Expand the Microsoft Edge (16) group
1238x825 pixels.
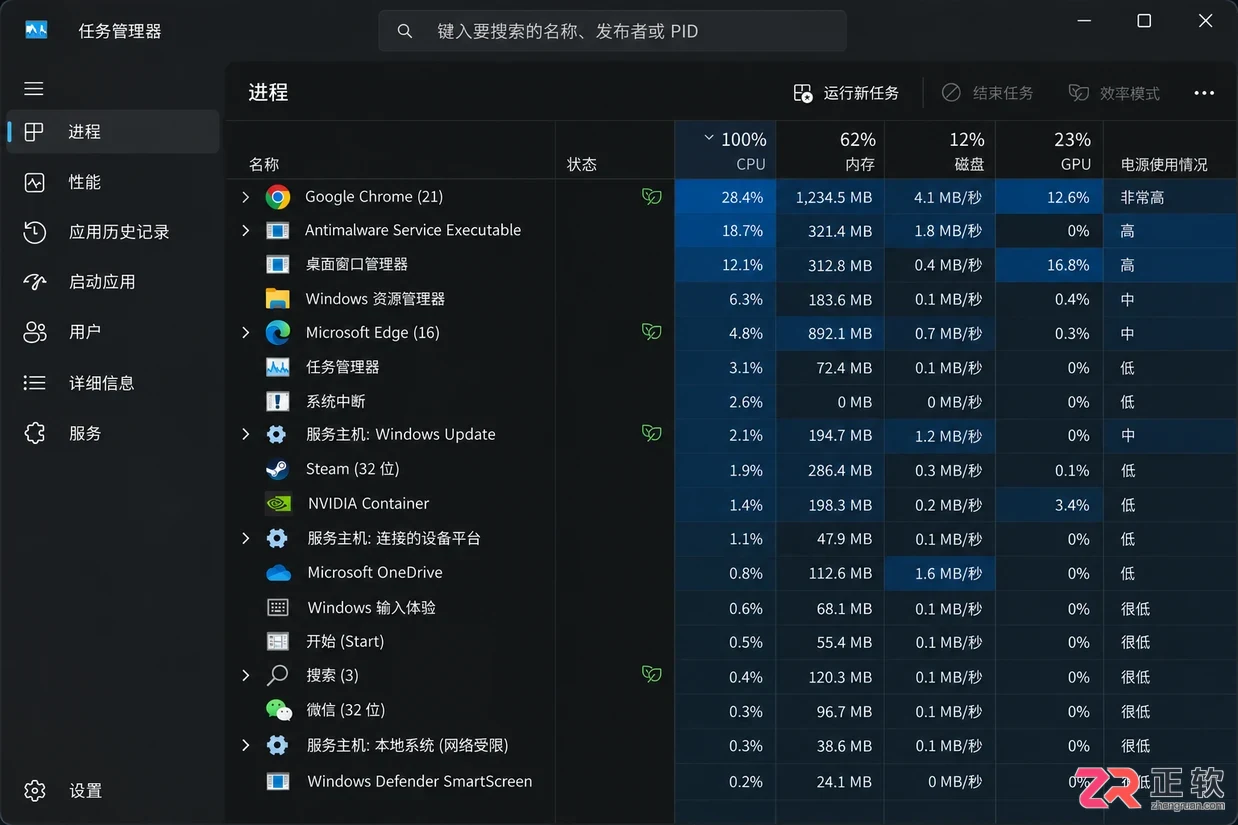pyautogui.click(x=246, y=333)
